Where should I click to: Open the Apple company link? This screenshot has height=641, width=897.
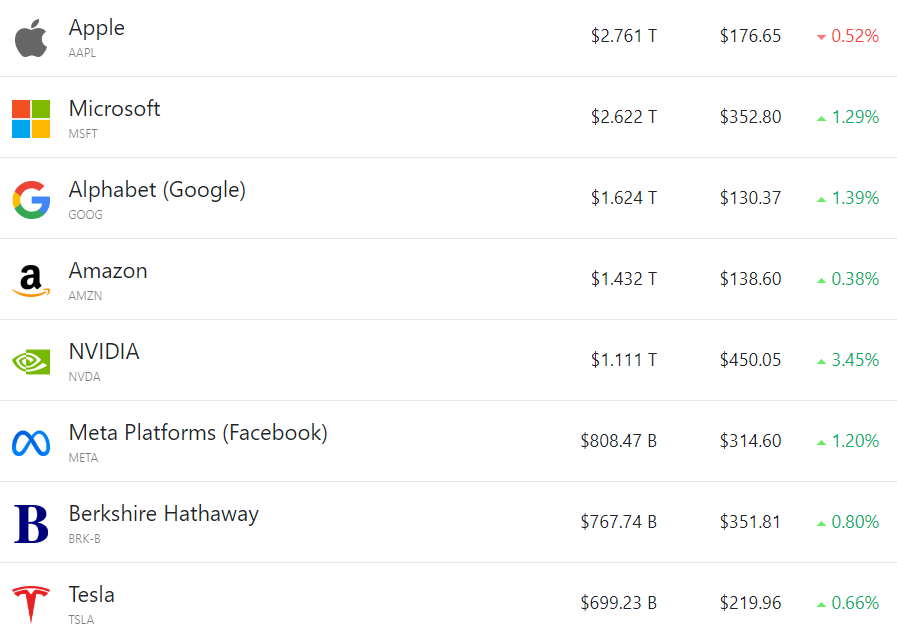(97, 28)
